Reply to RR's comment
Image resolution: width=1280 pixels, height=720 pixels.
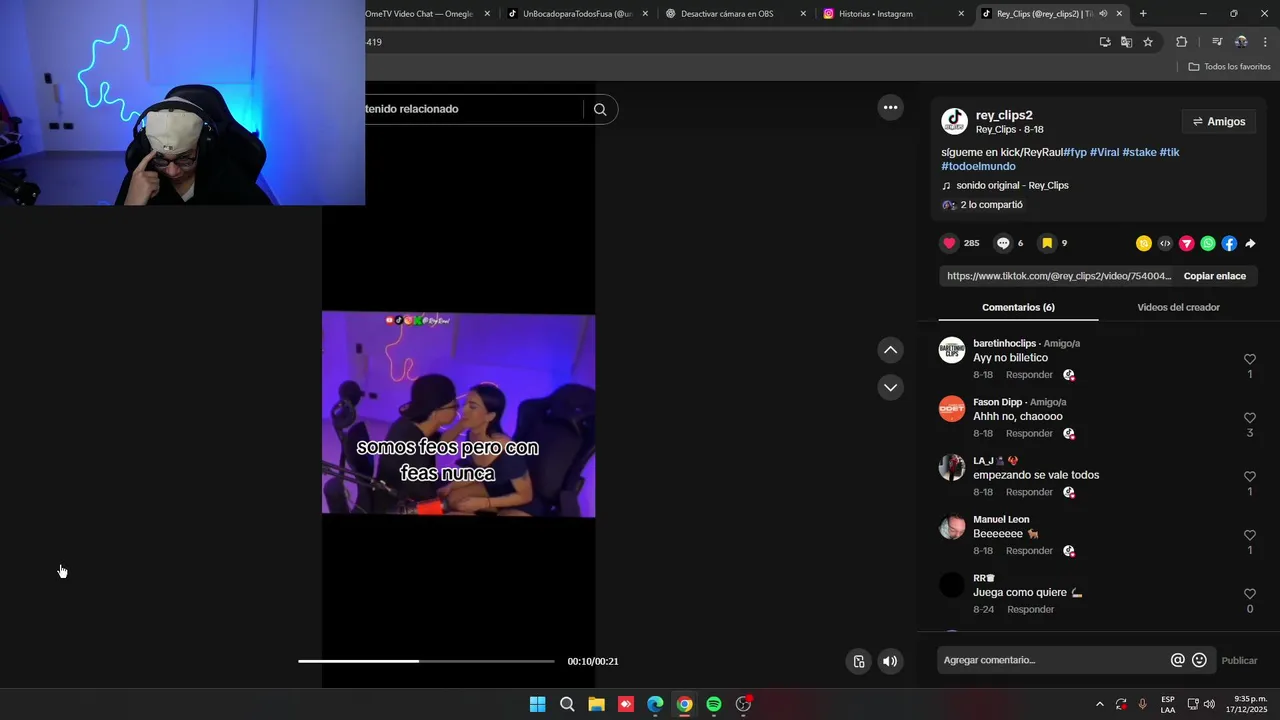(x=1030, y=609)
